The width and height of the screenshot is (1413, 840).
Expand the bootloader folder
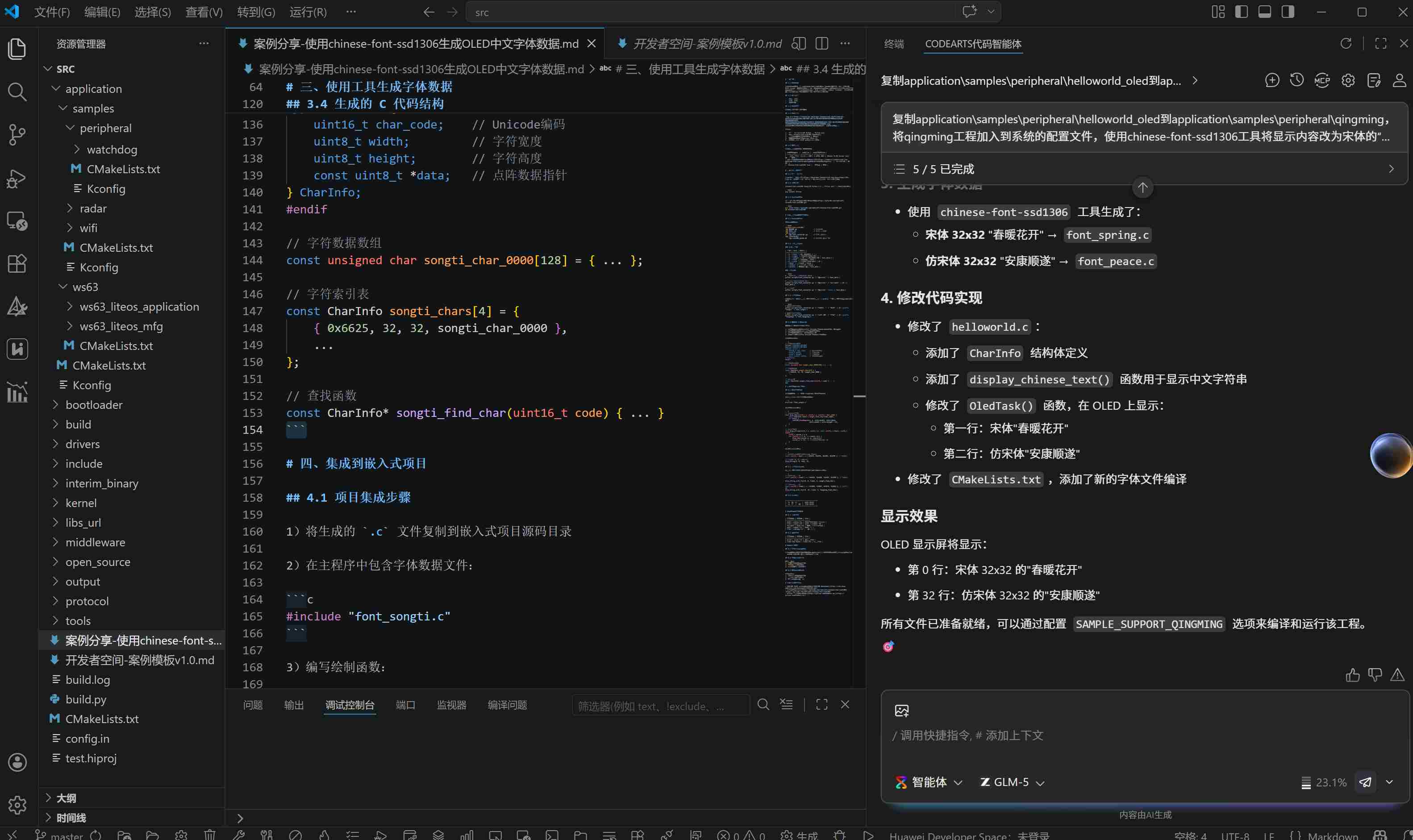pos(94,405)
